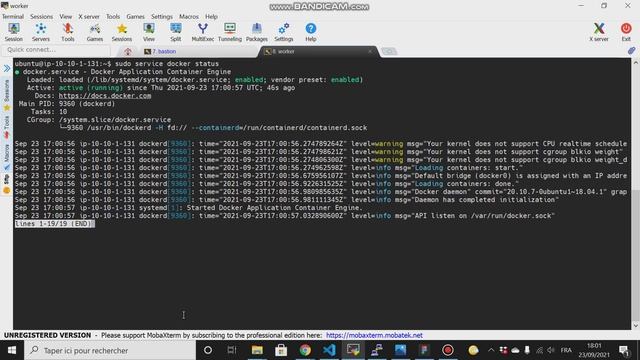
Task: Open the Macros menu
Action: [x=189, y=17]
